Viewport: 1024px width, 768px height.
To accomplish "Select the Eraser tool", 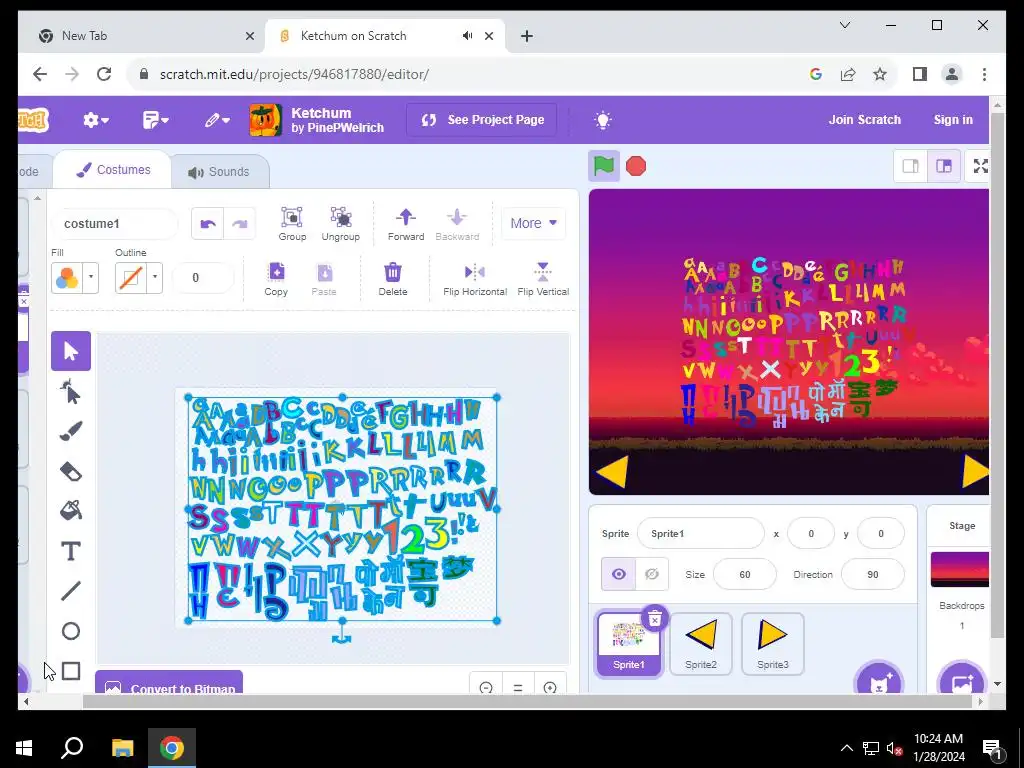I will 71,472.
